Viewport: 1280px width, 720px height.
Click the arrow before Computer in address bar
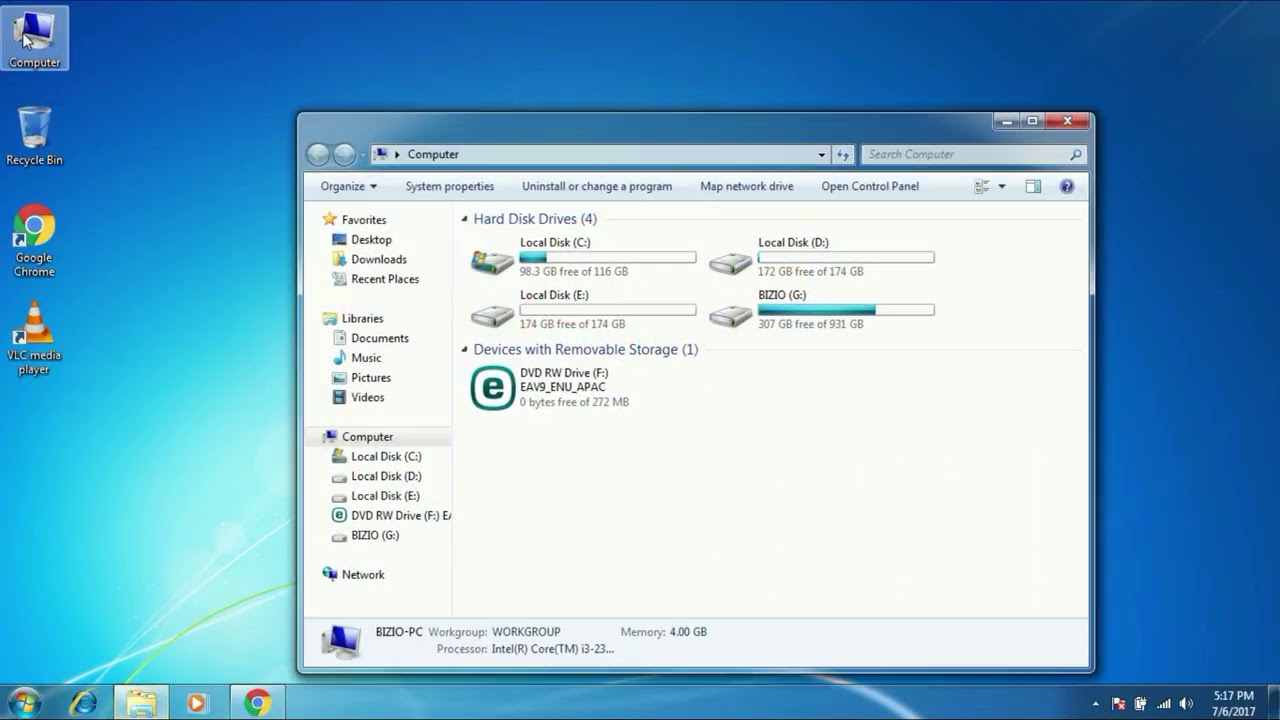click(397, 154)
